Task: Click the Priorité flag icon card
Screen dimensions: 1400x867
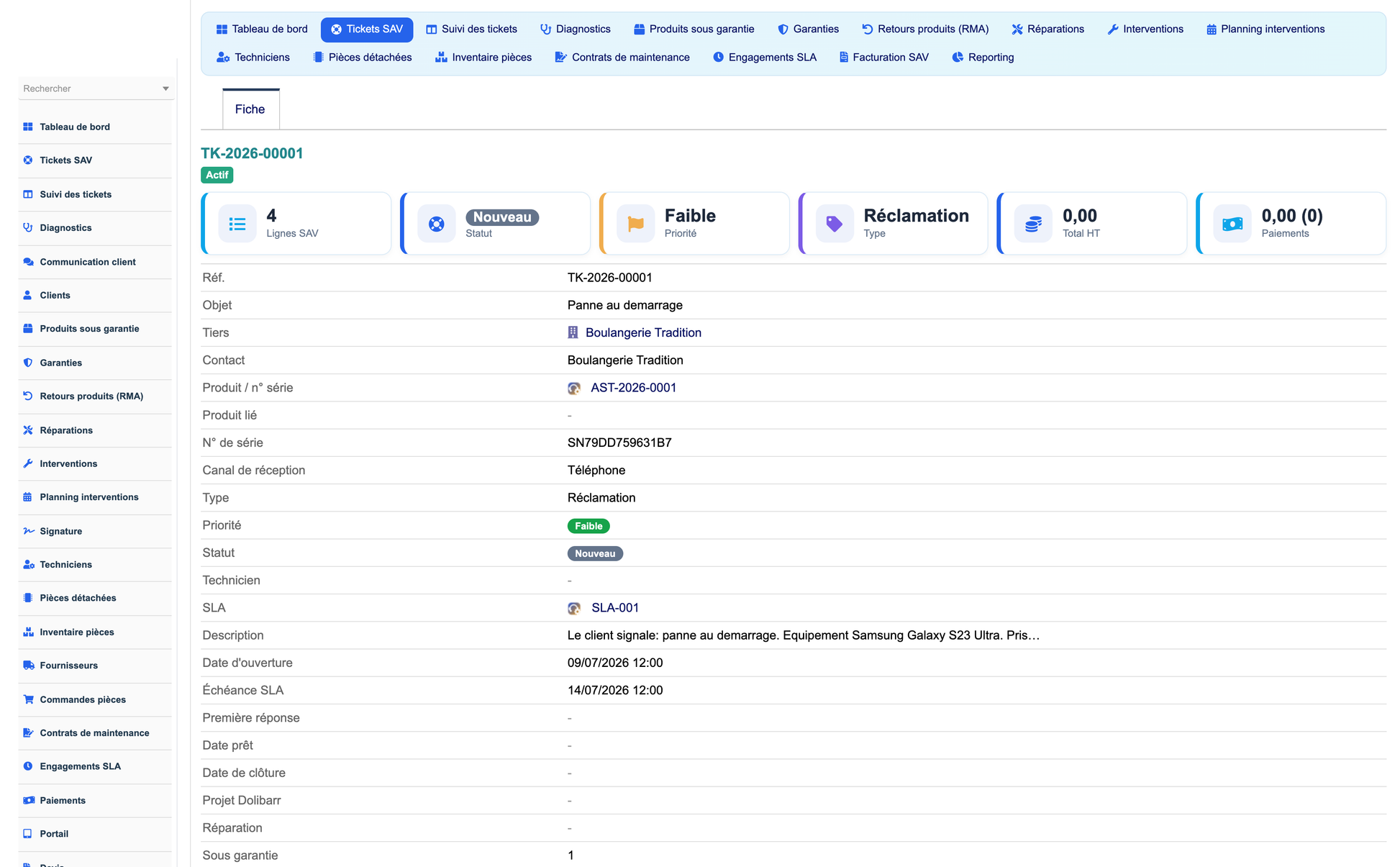Action: coord(636,224)
